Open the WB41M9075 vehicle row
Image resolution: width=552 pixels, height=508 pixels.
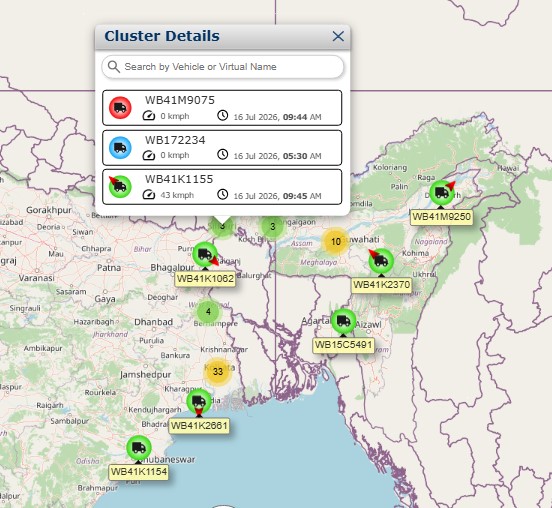(x=222, y=108)
